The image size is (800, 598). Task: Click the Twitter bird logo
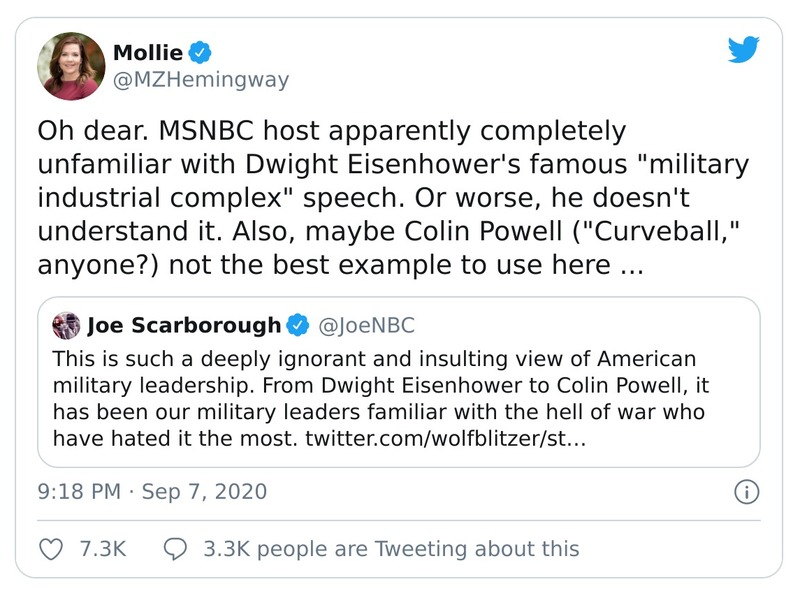click(x=744, y=50)
